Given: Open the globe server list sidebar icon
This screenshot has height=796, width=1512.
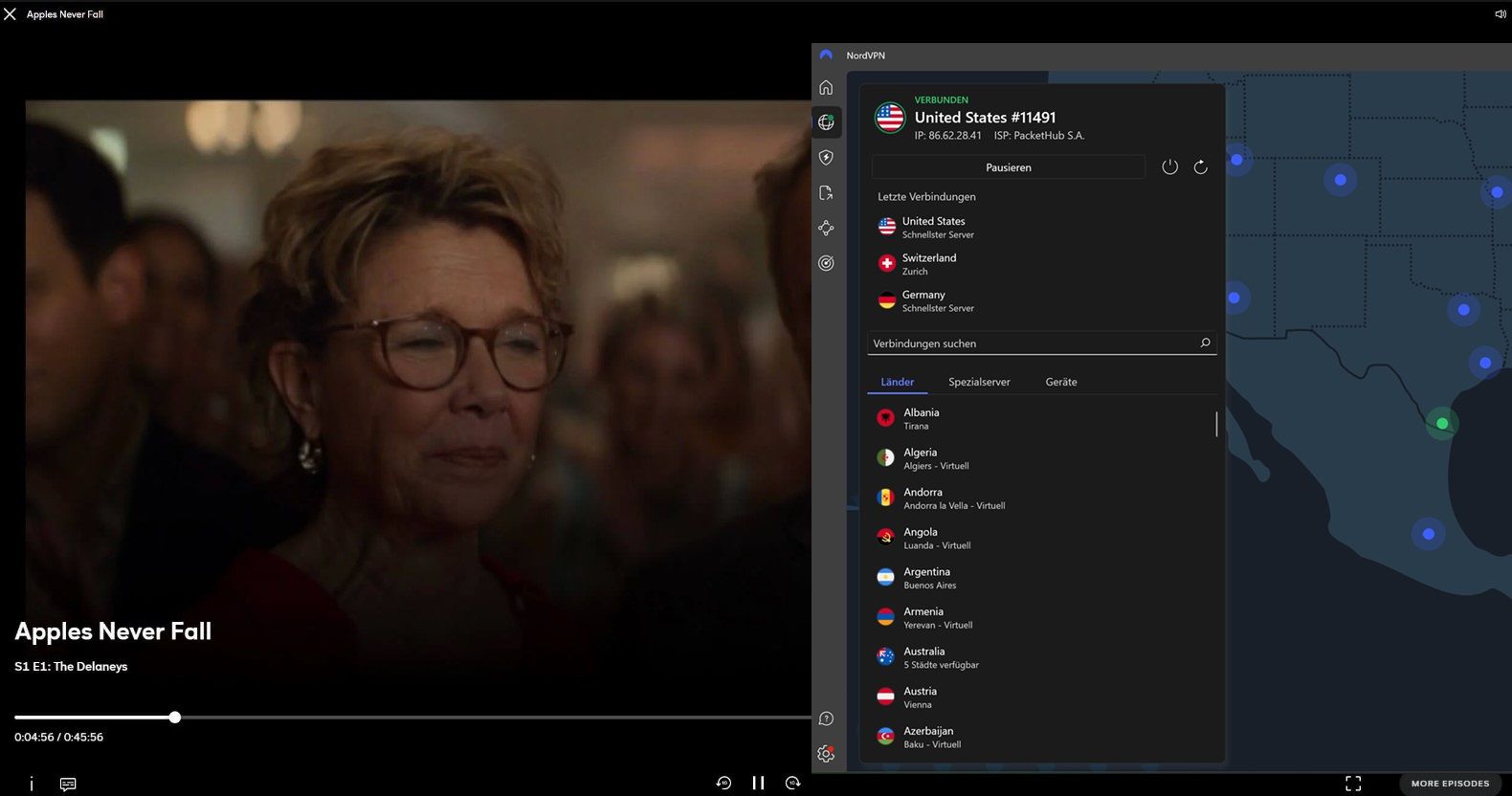Looking at the screenshot, I should (826, 122).
